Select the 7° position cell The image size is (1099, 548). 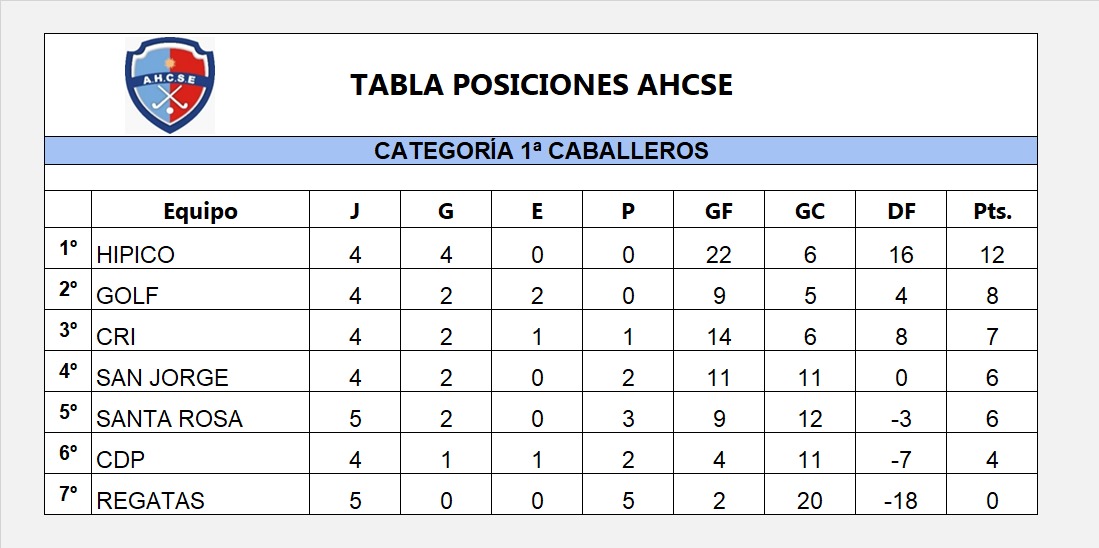pos(68,494)
